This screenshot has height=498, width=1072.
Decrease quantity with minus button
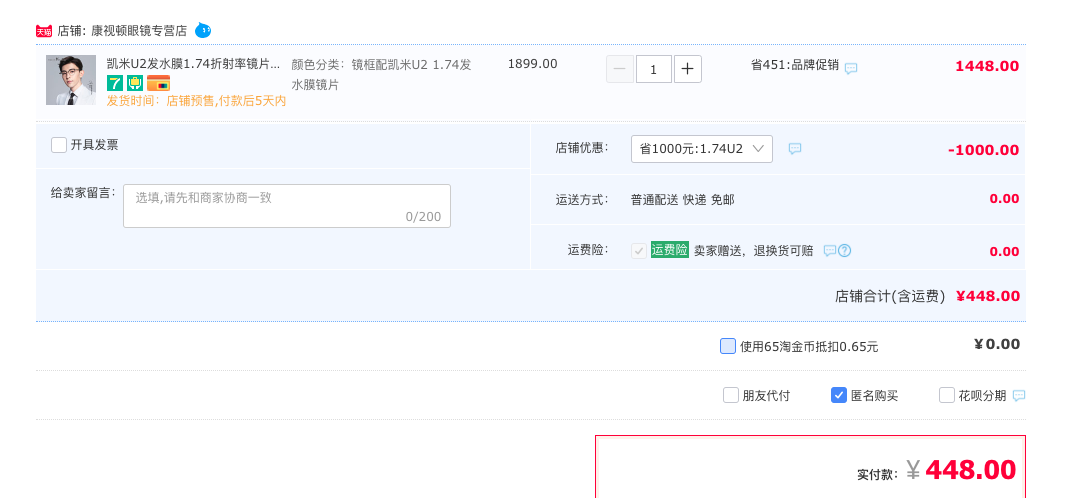[620, 69]
